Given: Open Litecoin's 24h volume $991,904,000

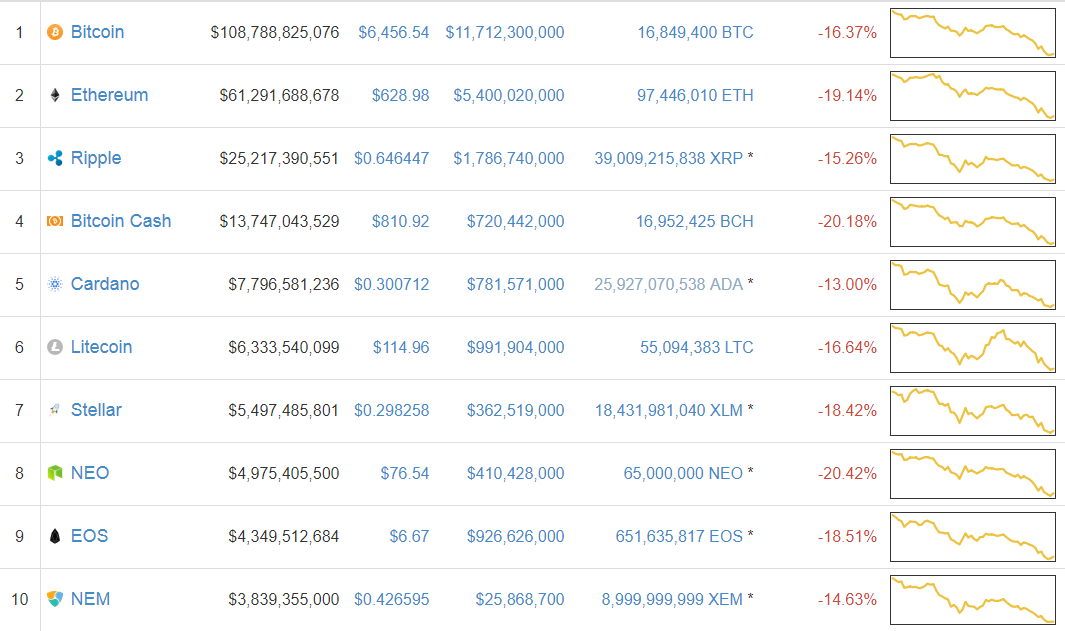Looking at the screenshot, I should click(x=515, y=347).
